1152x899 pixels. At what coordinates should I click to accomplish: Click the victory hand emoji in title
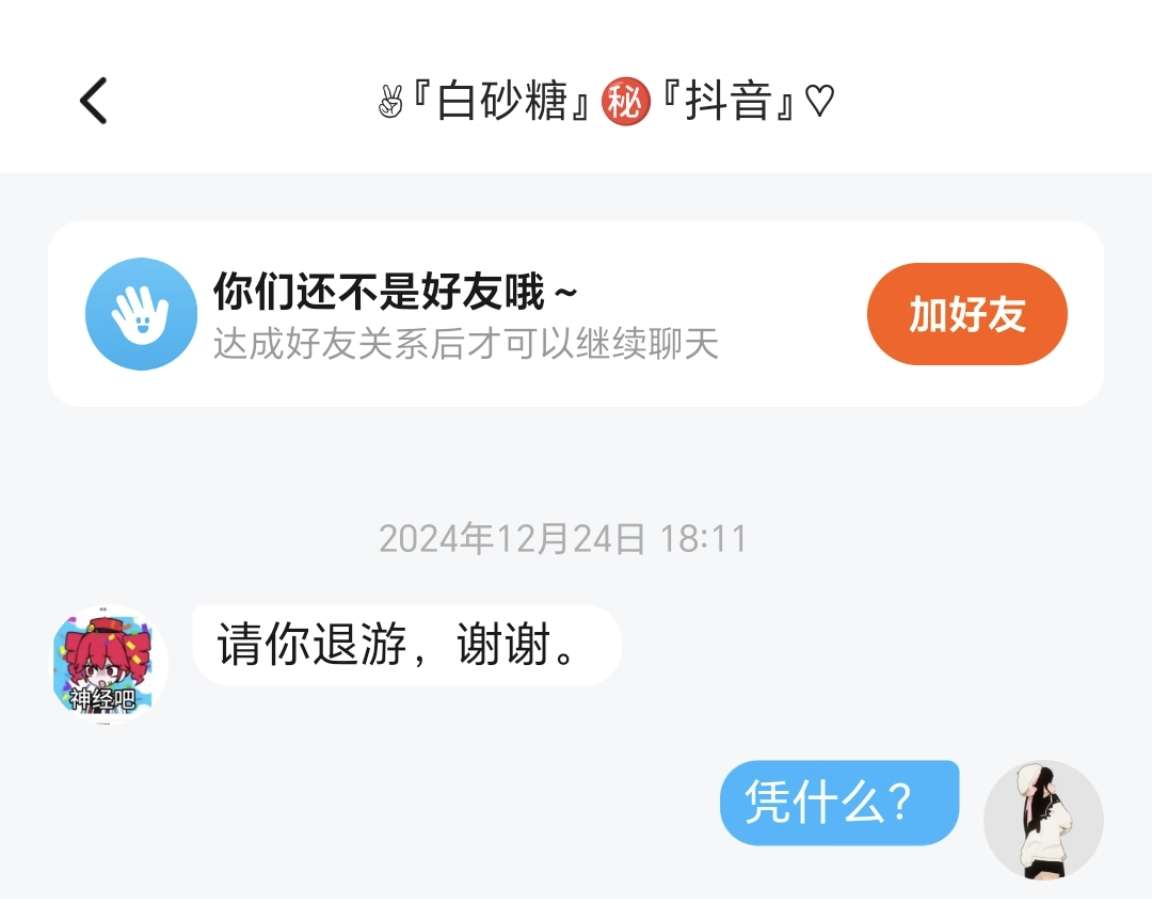[391, 101]
